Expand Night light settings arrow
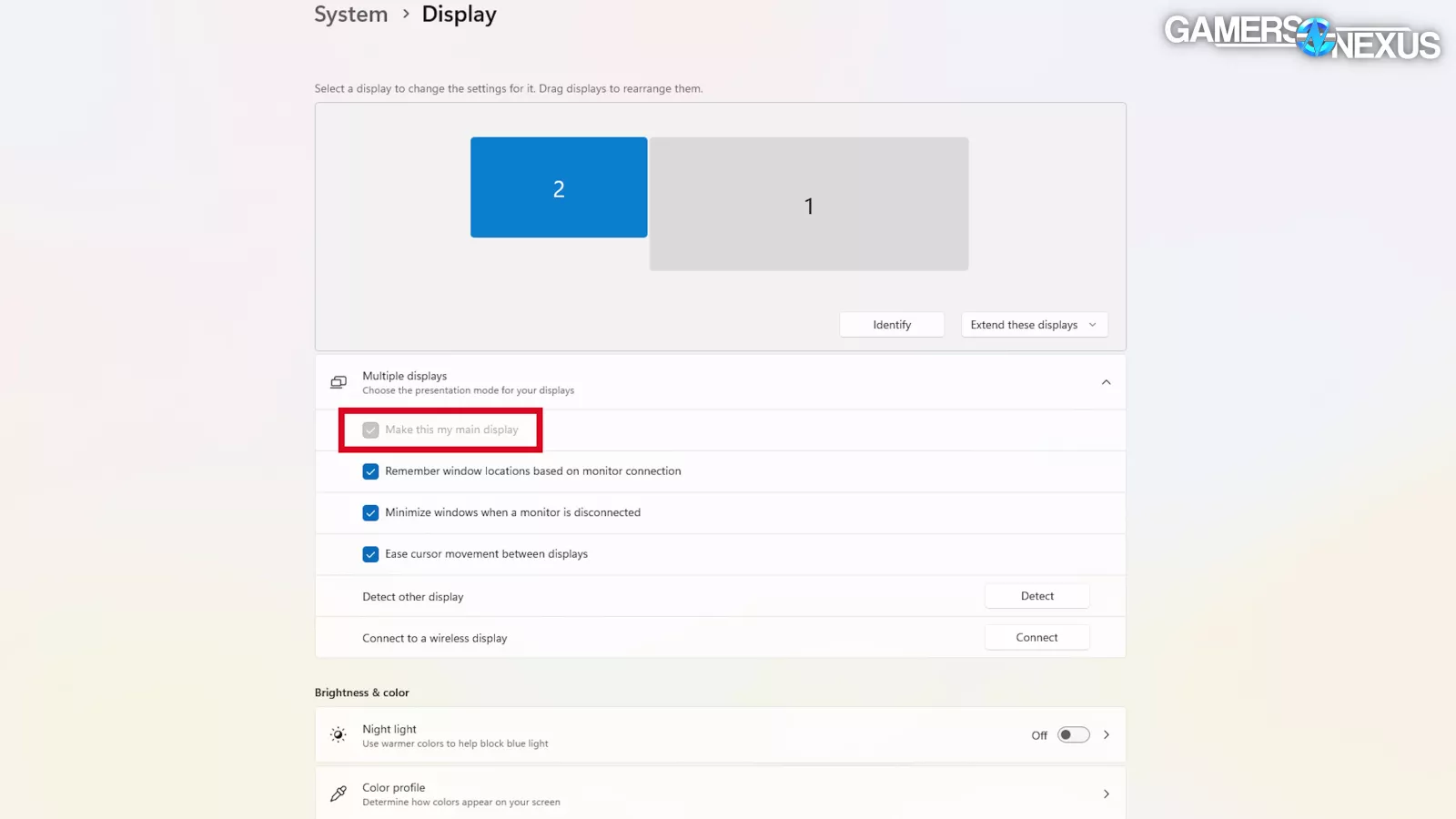 1106,735
